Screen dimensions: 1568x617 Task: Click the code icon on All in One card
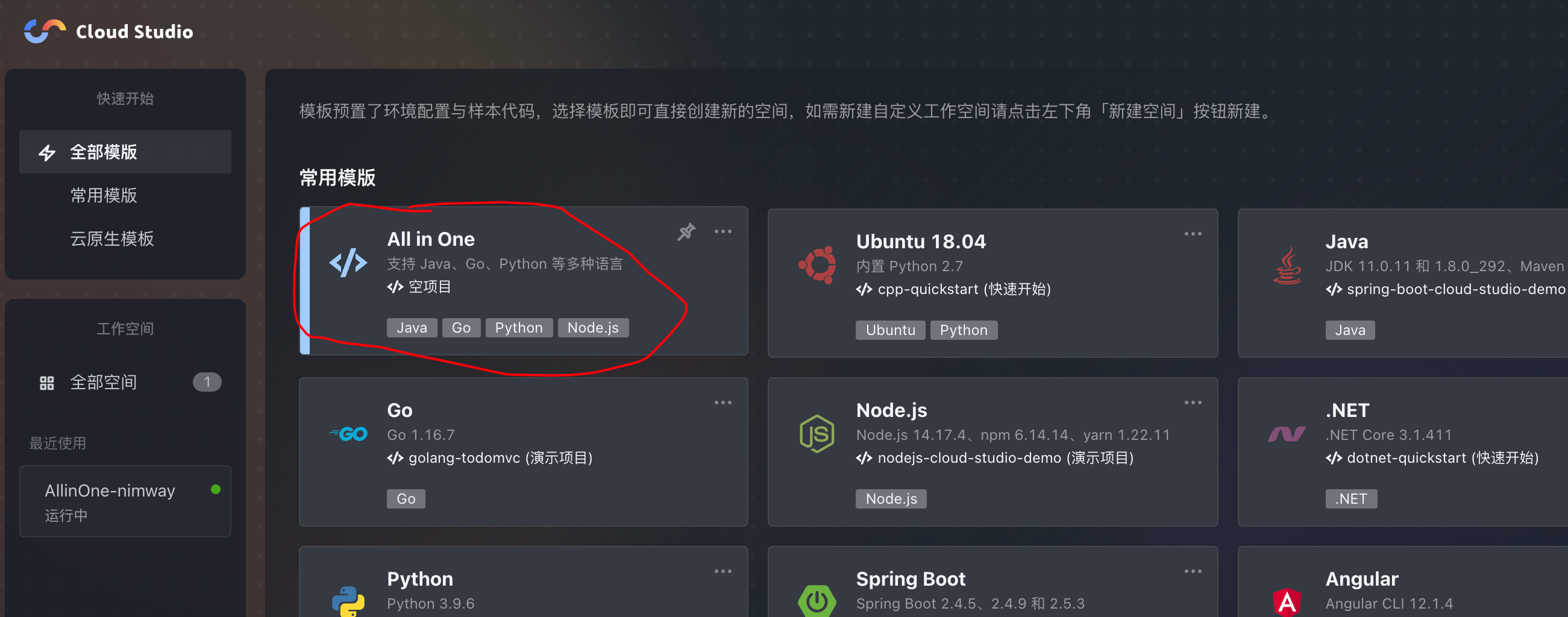click(348, 263)
